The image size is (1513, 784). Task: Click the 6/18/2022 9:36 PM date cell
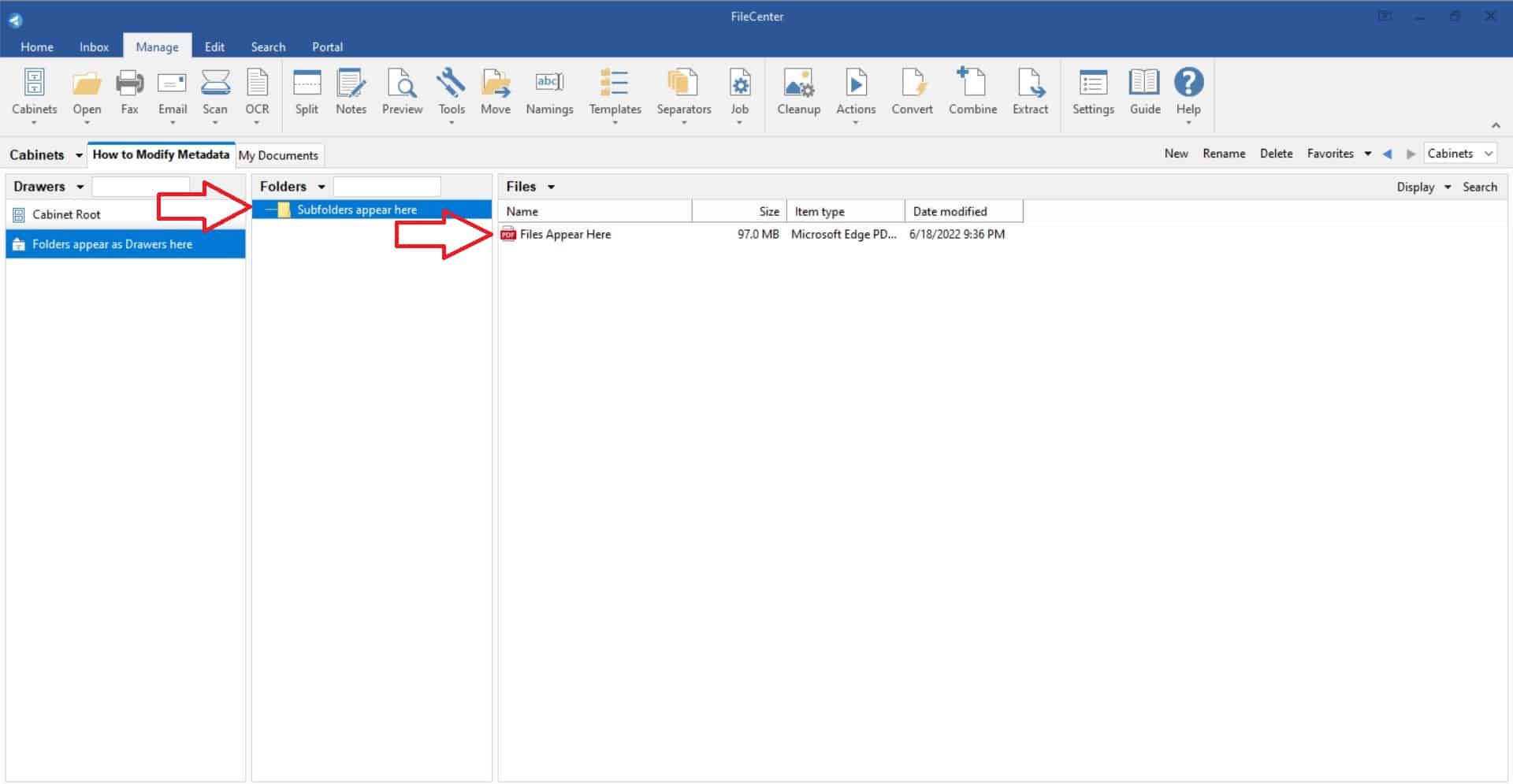point(957,234)
